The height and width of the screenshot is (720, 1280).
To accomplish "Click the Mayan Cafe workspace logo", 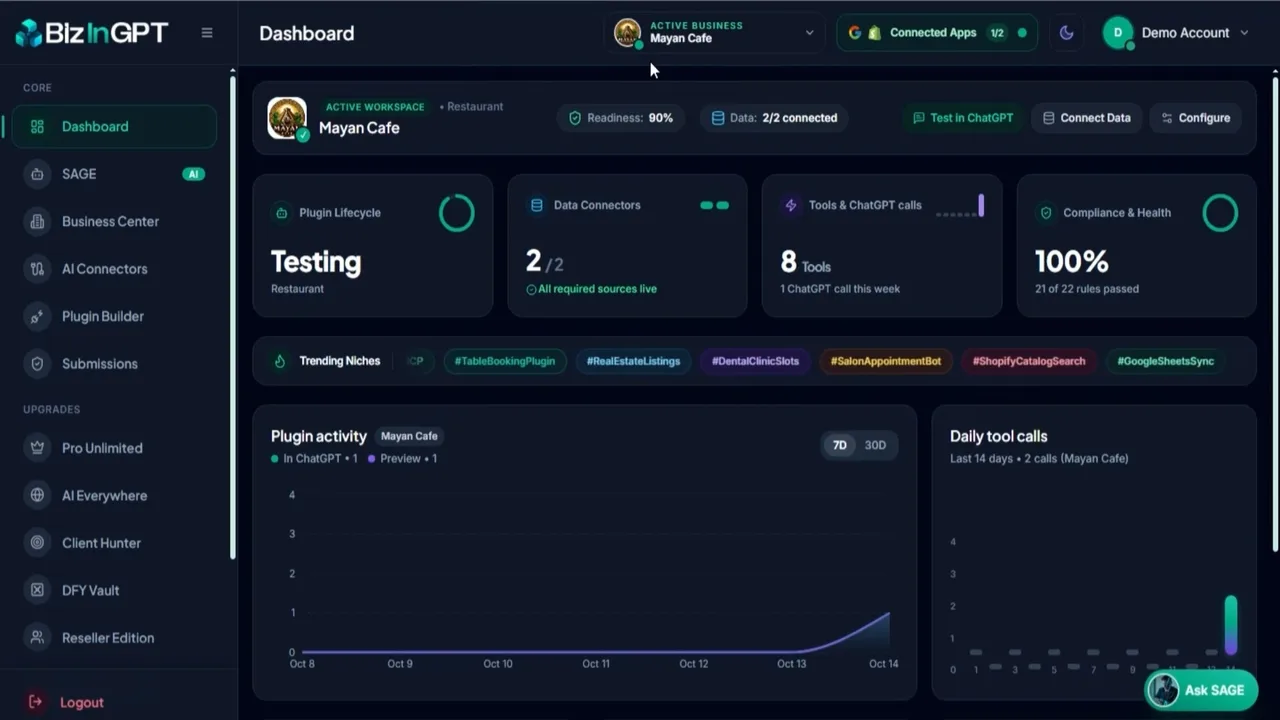I will 287,118.
